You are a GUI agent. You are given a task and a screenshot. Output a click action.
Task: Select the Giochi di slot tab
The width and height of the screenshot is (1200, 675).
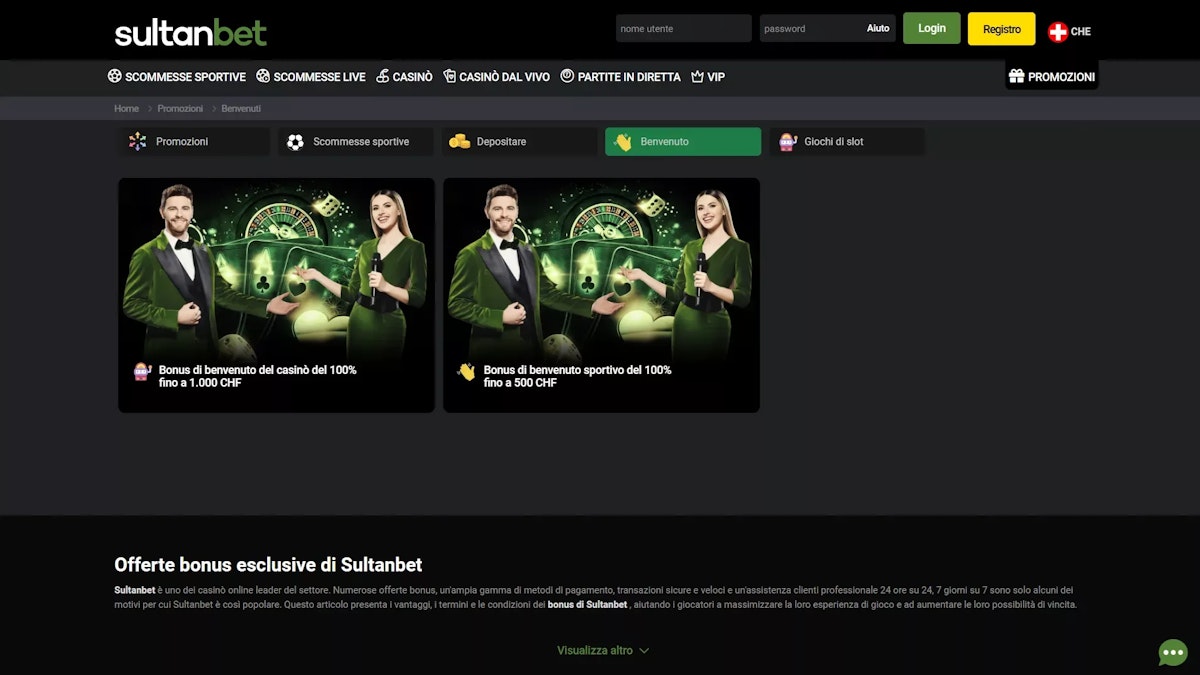tap(847, 142)
